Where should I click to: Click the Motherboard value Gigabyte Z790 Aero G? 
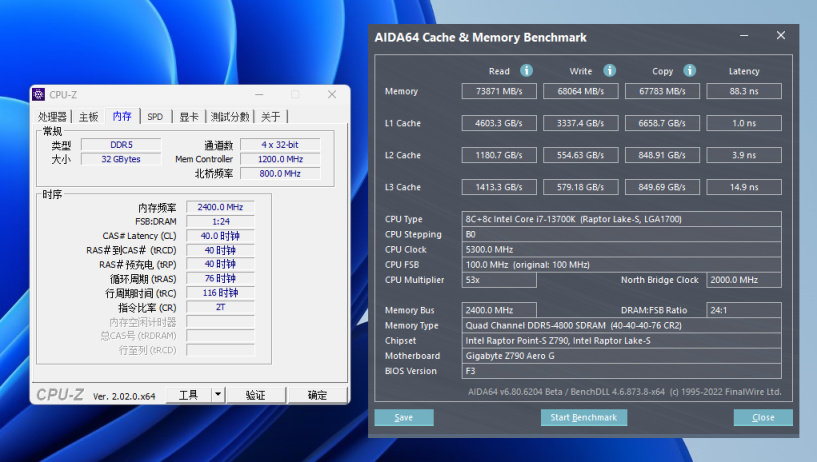[621, 356]
